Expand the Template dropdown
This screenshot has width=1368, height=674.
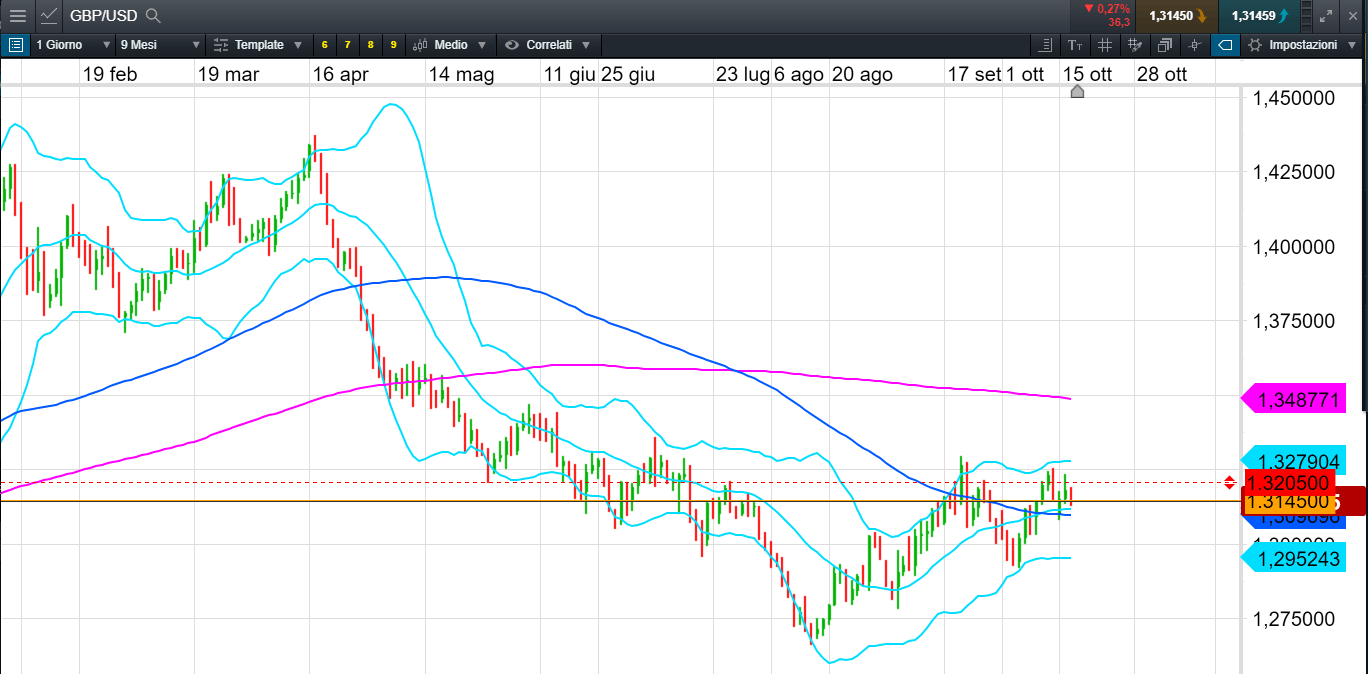point(258,45)
